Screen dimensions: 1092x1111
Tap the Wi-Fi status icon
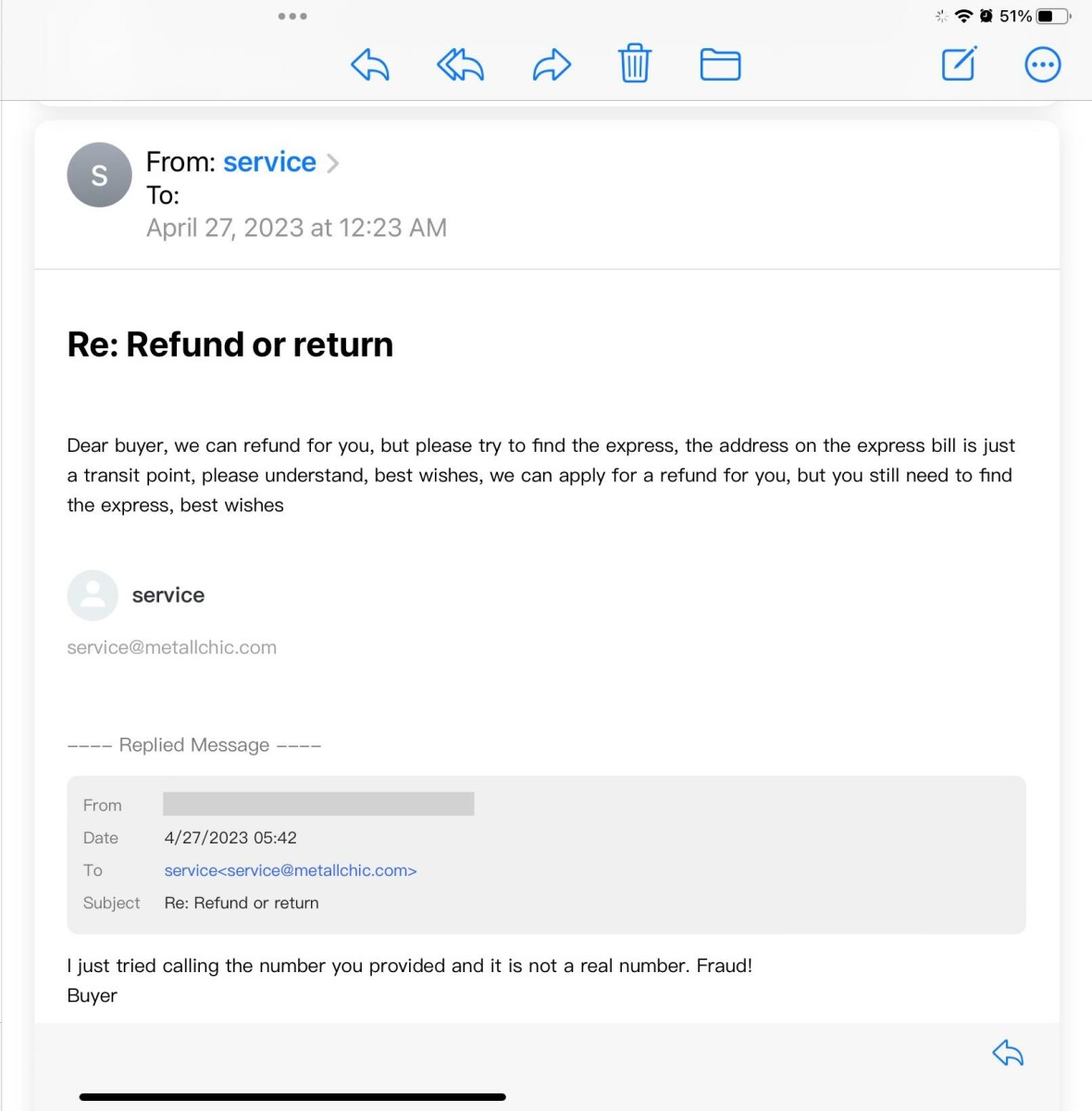tap(963, 16)
